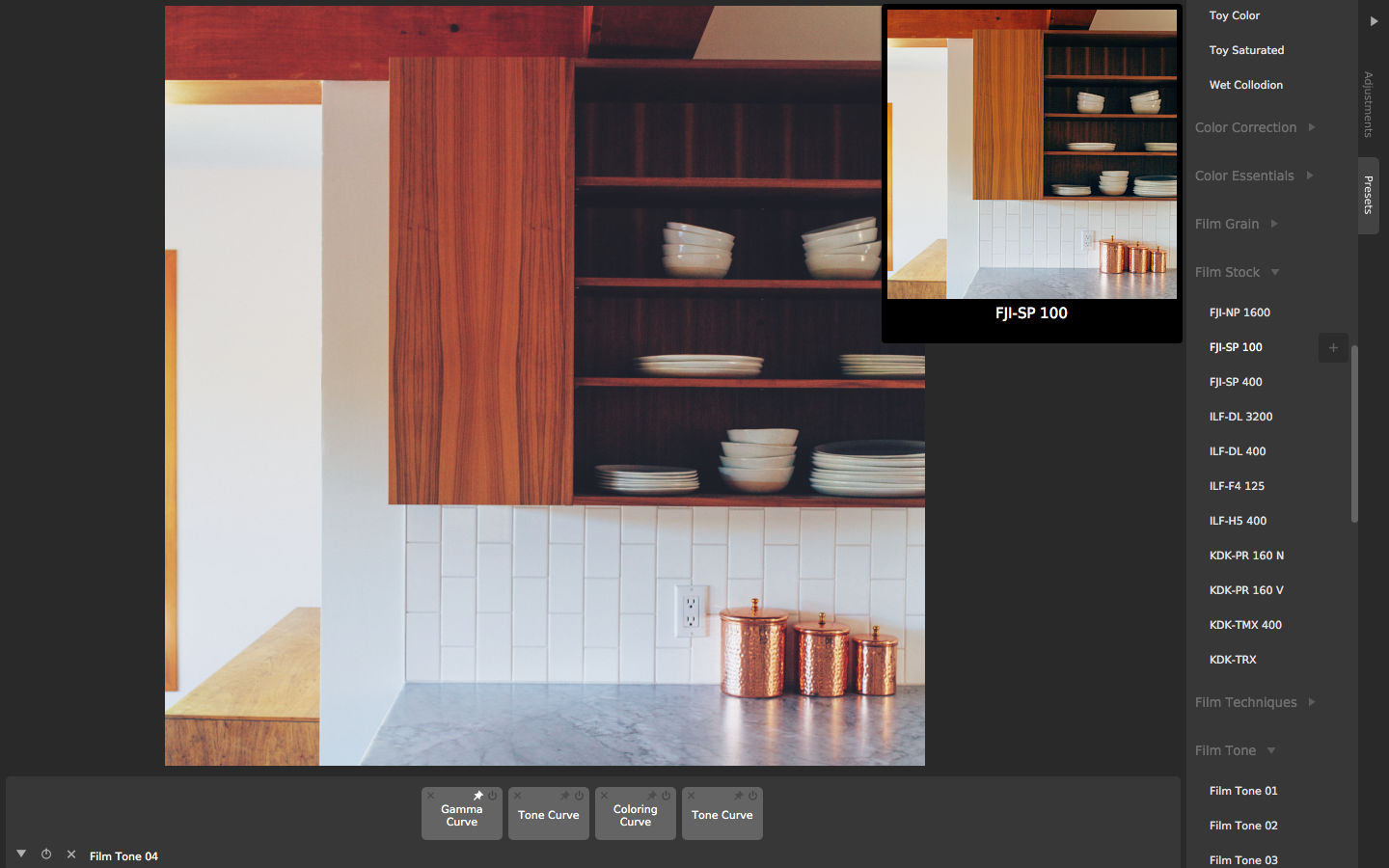
Task: Click the FJI-SP 100 preview thumbnail
Action: [1031, 154]
